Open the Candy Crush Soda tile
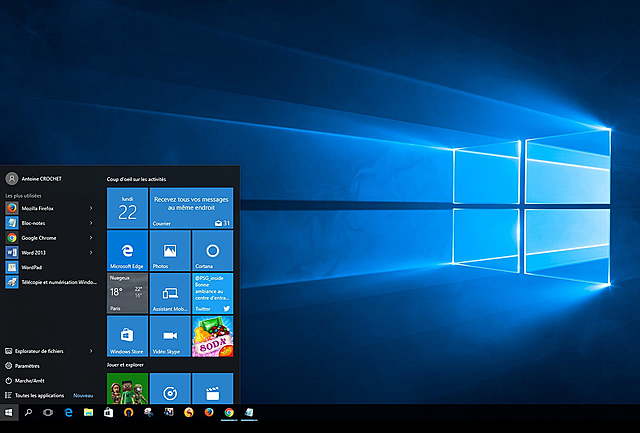This screenshot has height=433, width=640. pos(212,336)
